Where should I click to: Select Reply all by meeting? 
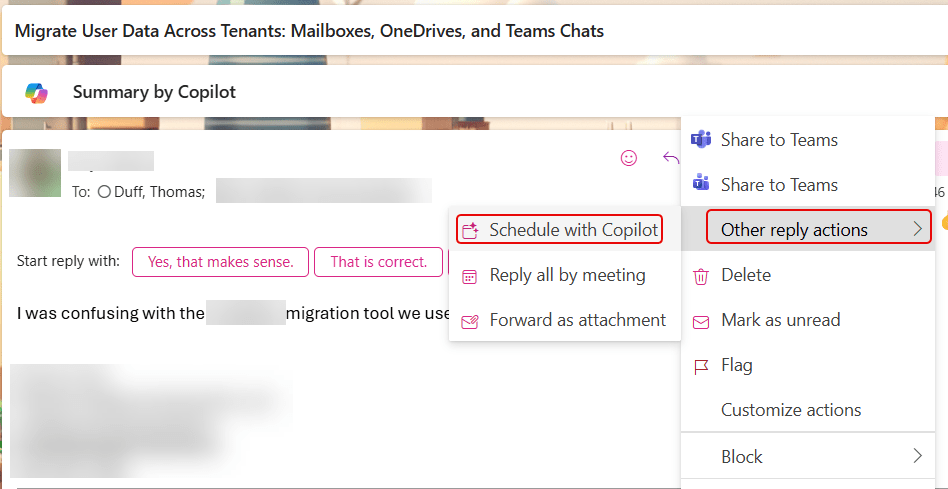tap(567, 275)
